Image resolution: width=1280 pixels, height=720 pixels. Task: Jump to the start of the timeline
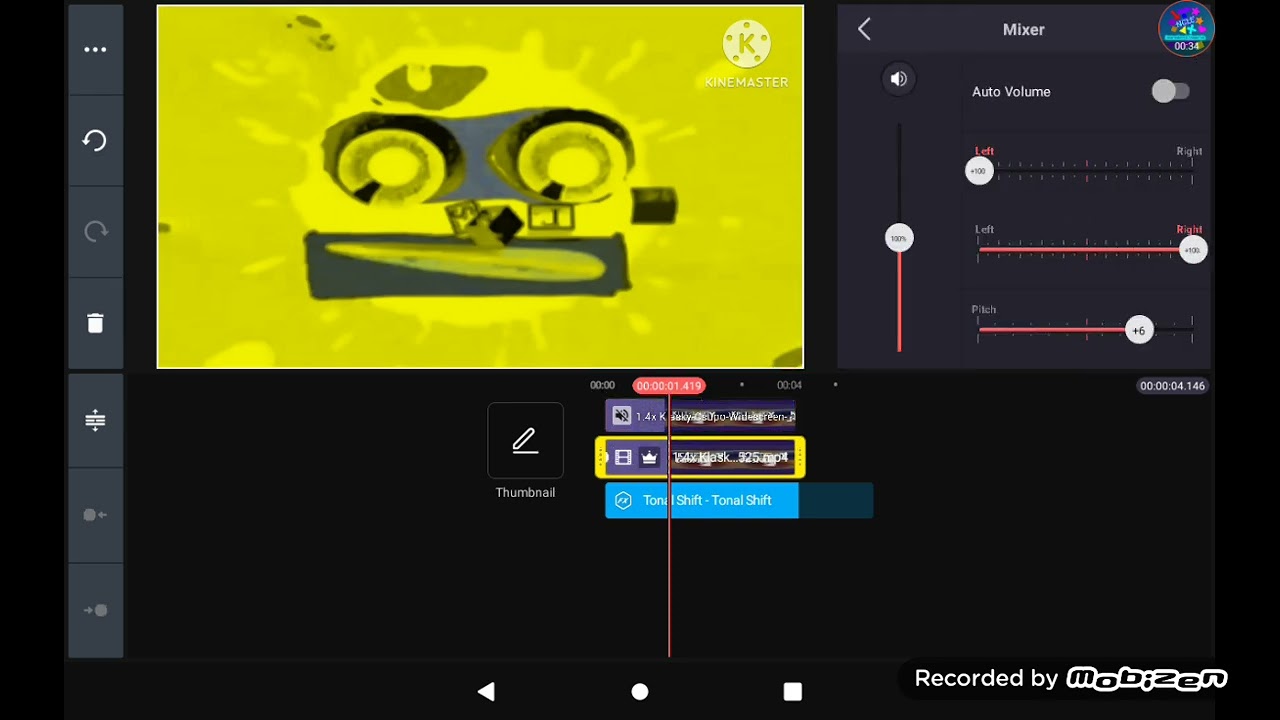click(95, 515)
